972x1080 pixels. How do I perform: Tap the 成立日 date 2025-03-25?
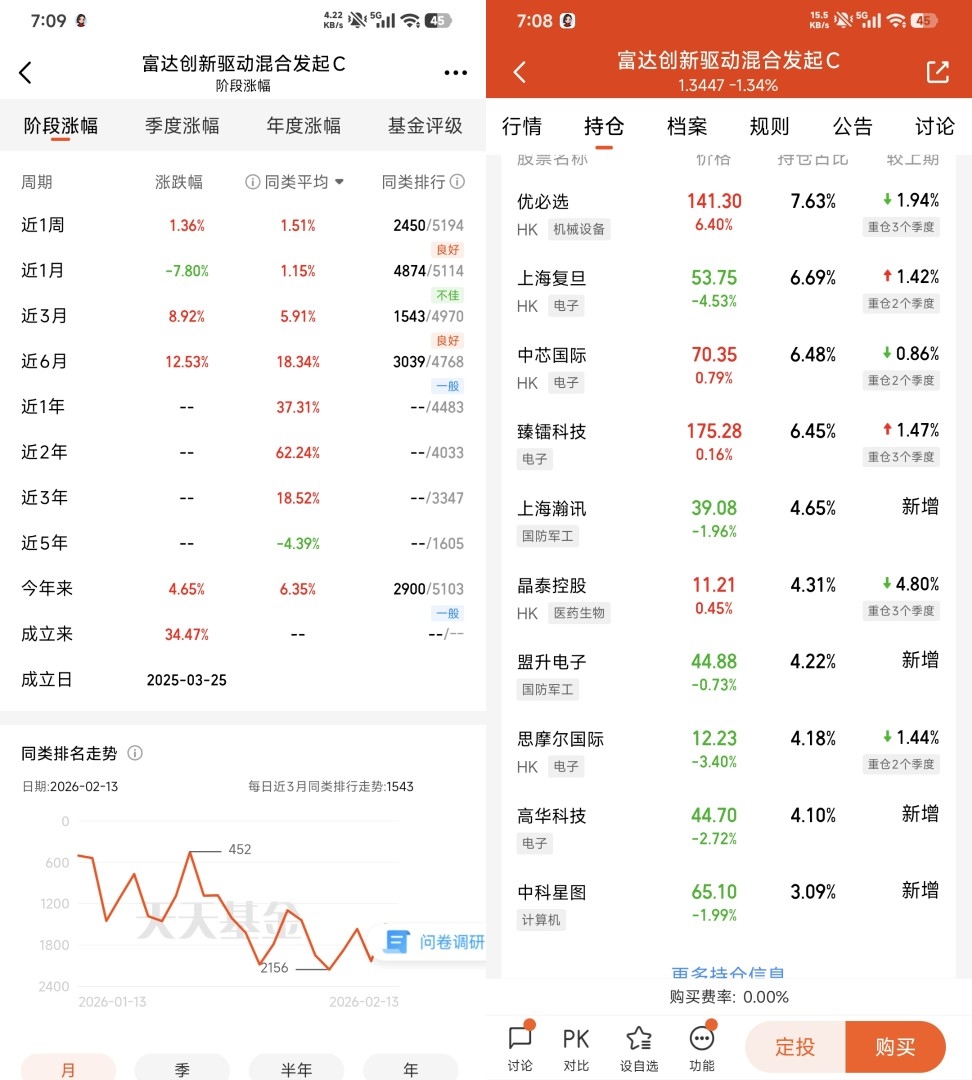point(187,680)
